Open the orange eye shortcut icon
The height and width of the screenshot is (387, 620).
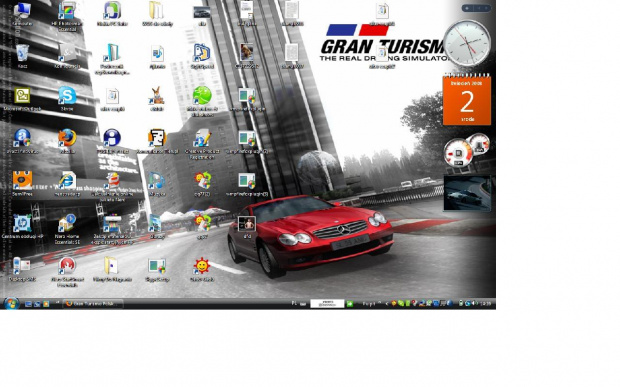pos(22,181)
